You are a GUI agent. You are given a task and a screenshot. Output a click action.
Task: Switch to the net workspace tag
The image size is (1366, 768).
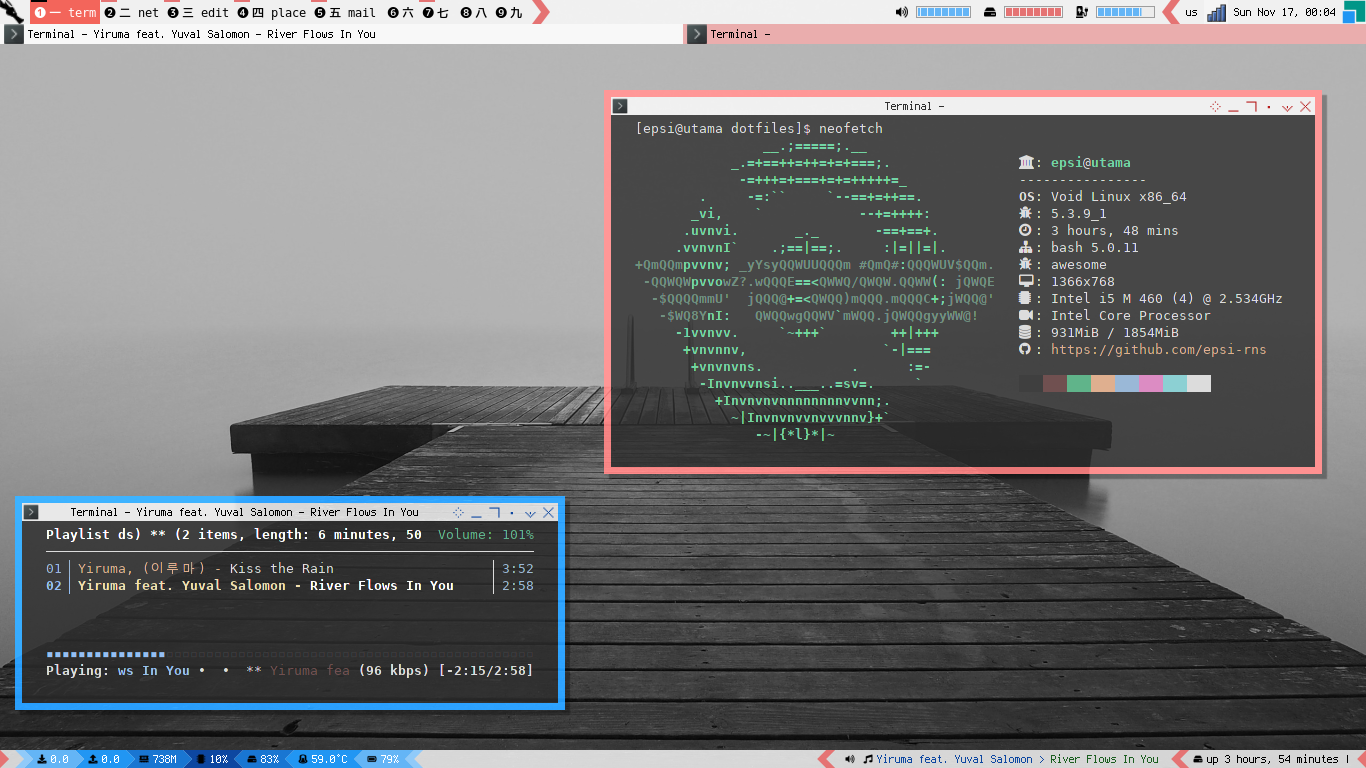(132, 13)
